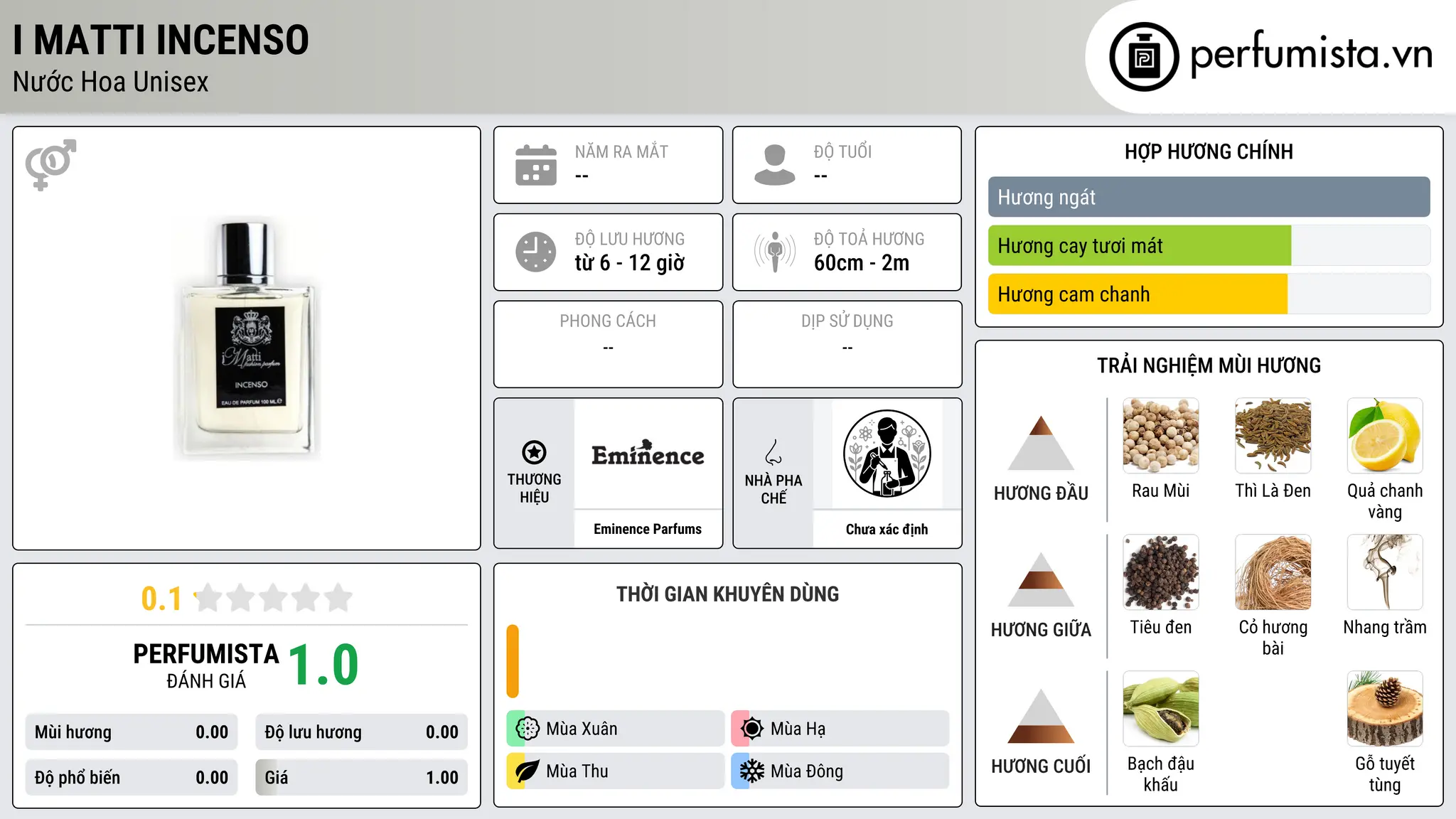The image size is (1456, 819).
Task: Click the THỜI GIAN KHUYÊN DÙNG heading
Action: tap(727, 594)
